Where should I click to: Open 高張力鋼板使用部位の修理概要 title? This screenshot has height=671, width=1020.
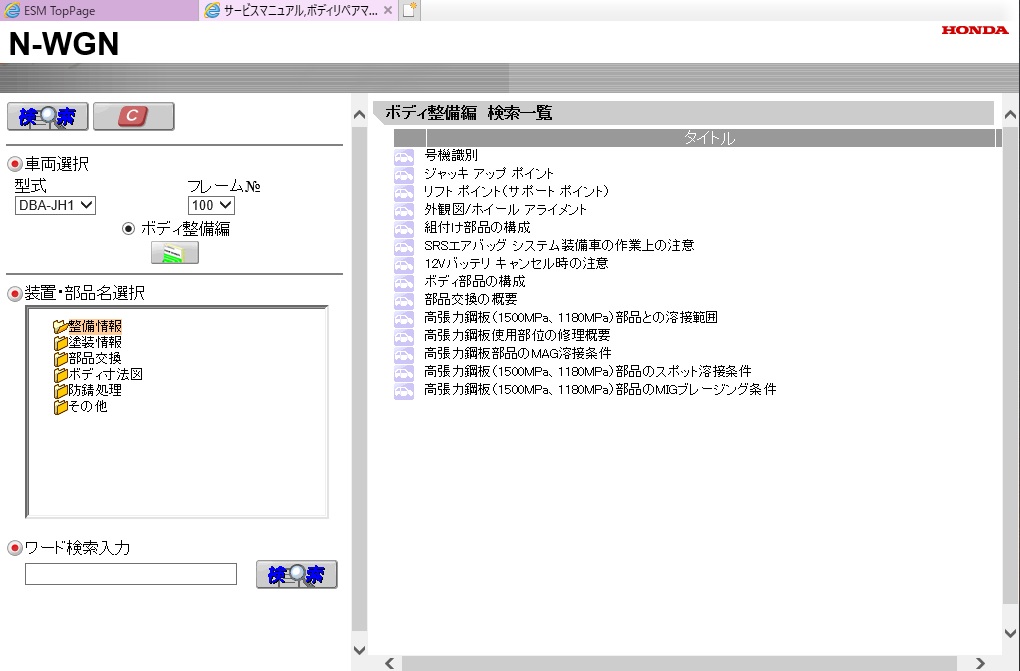(x=517, y=335)
